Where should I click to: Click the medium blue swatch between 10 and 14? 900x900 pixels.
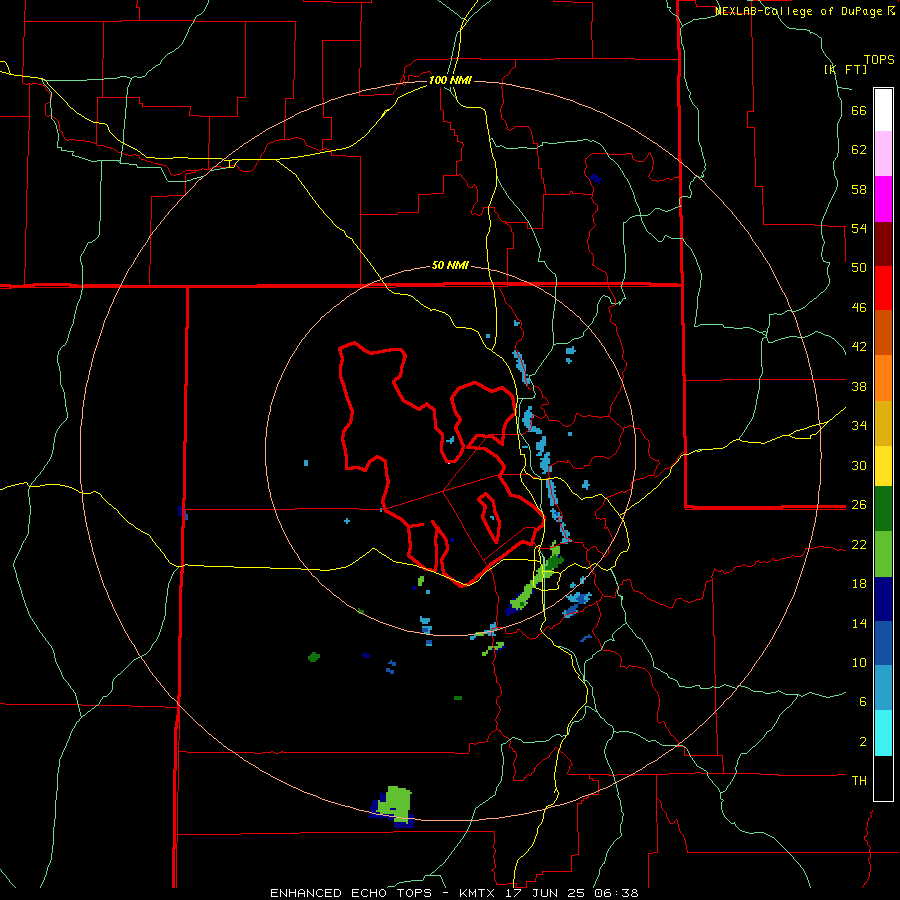(883, 643)
